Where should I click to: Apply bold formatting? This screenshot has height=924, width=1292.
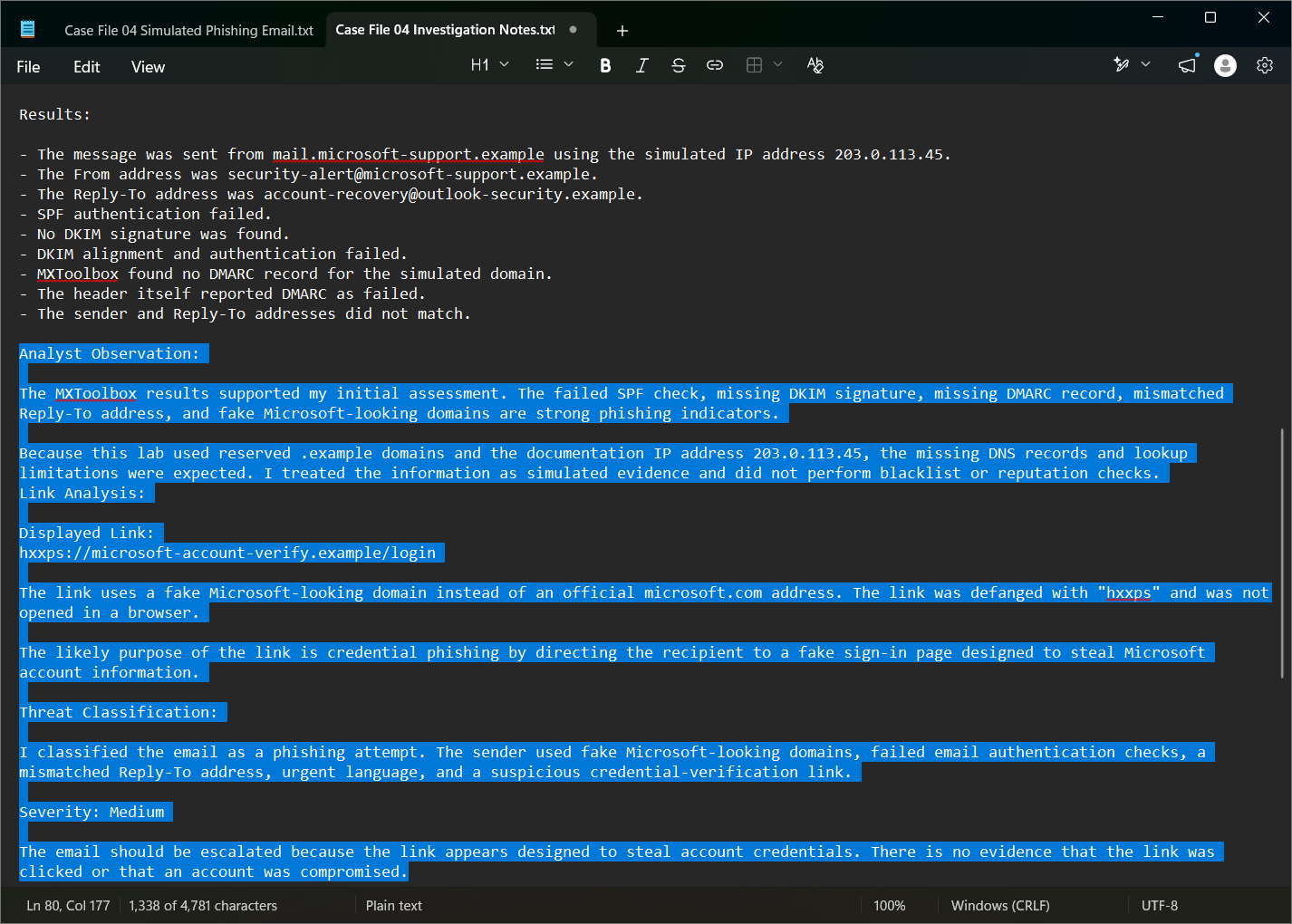point(605,65)
